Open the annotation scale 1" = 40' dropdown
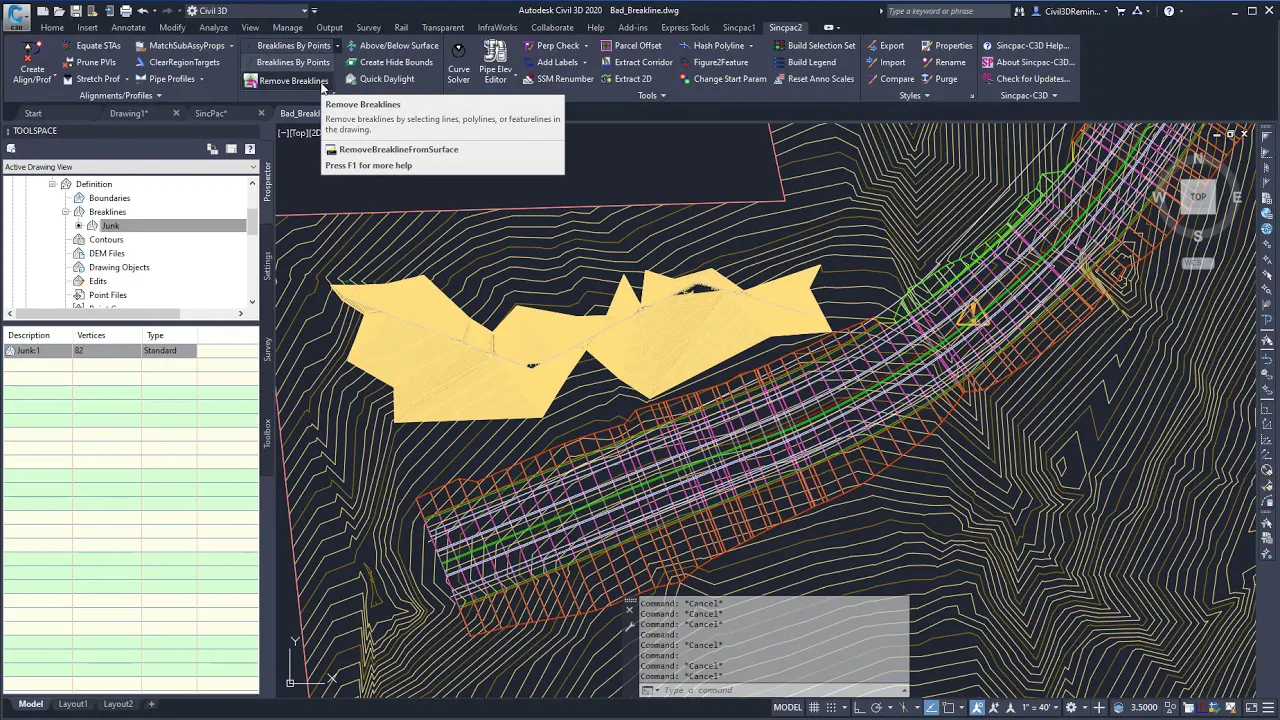 1041,707
